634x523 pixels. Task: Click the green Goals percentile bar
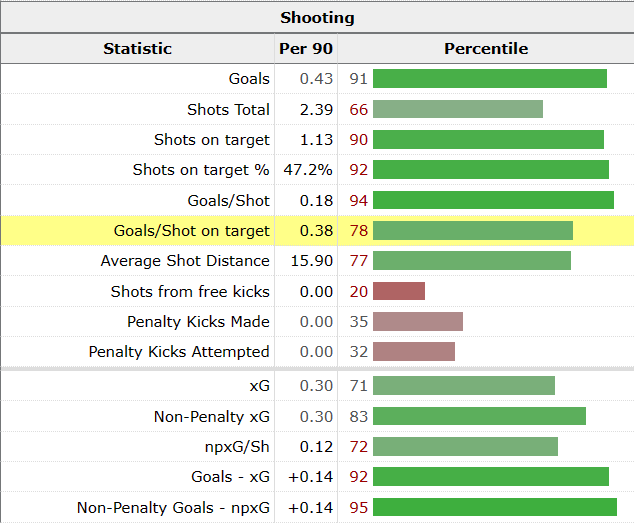490,79
